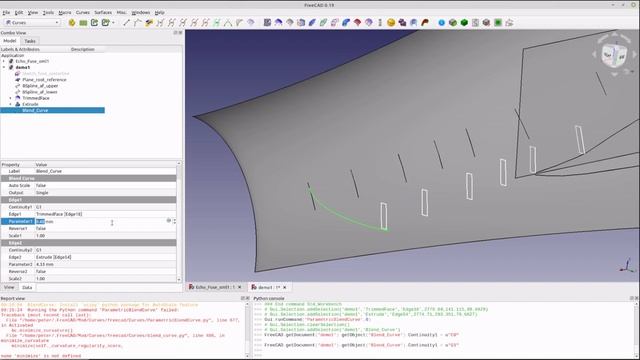Close the Combo View panel

click(180, 33)
